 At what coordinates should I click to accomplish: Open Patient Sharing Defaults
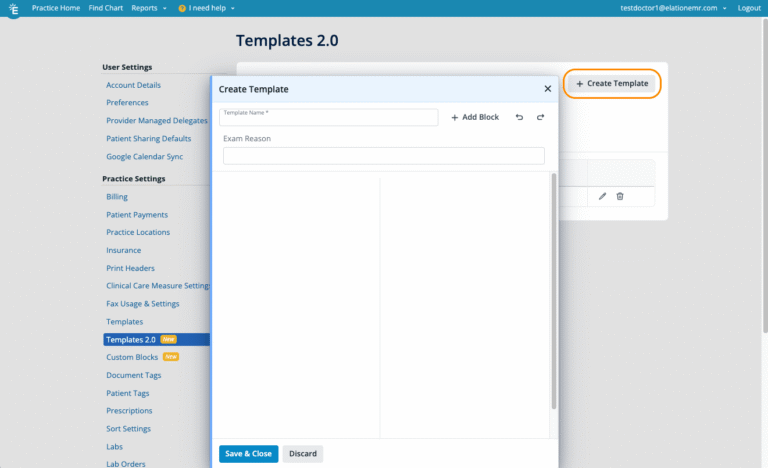click(148, 139)
